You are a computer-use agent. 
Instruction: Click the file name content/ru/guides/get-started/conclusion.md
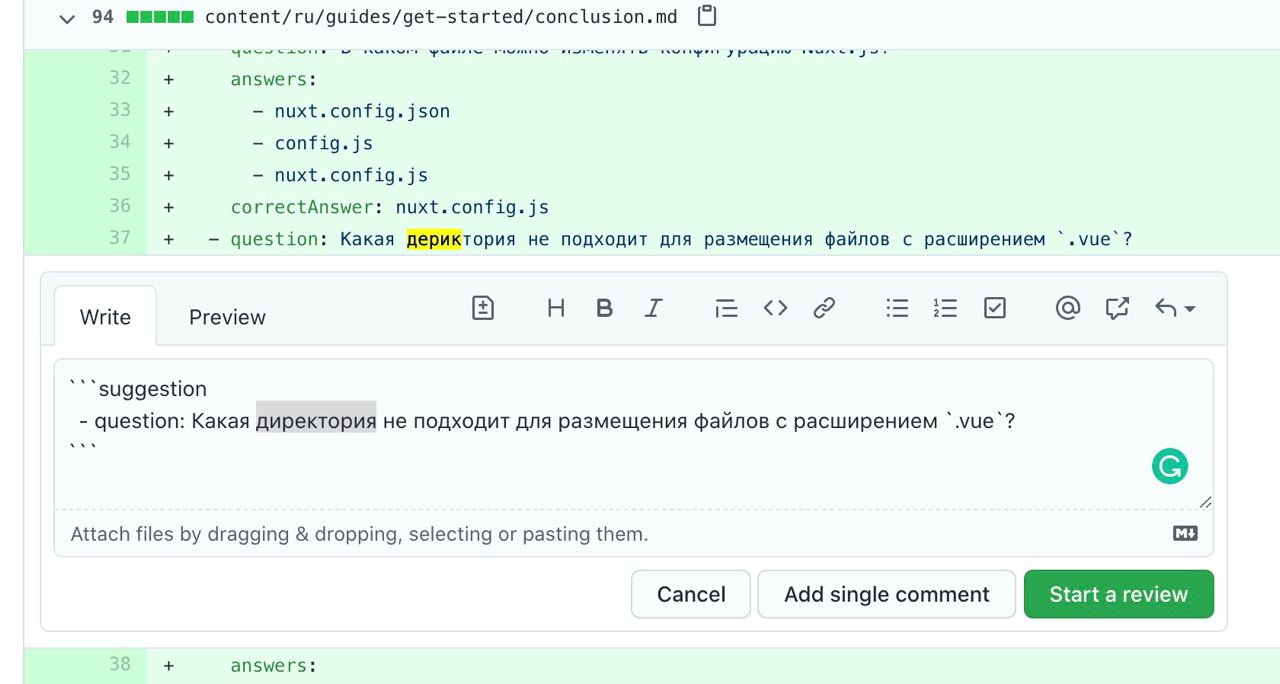441,17
